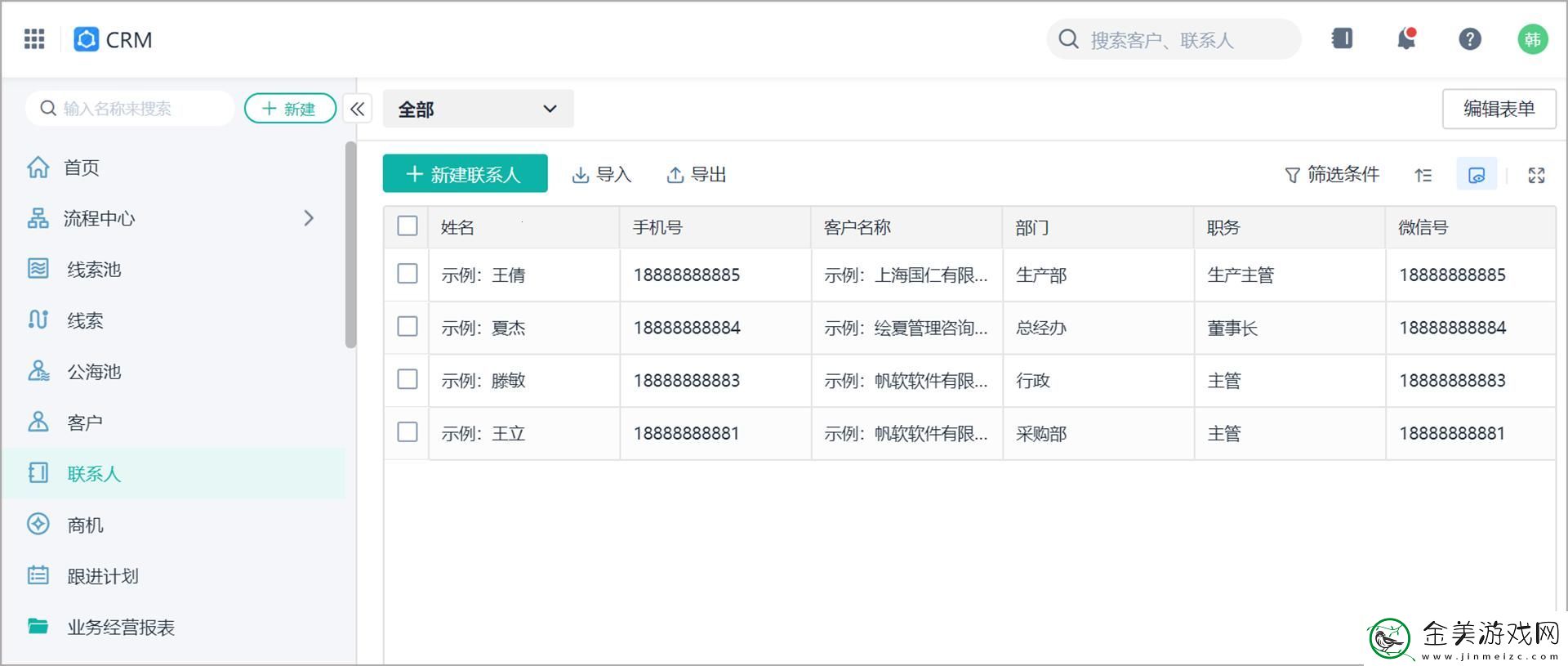The height and width of the screenshot is (666, 1568).
Task: Click the 新建 button in sidebar
Action: (x=290, y=109)
